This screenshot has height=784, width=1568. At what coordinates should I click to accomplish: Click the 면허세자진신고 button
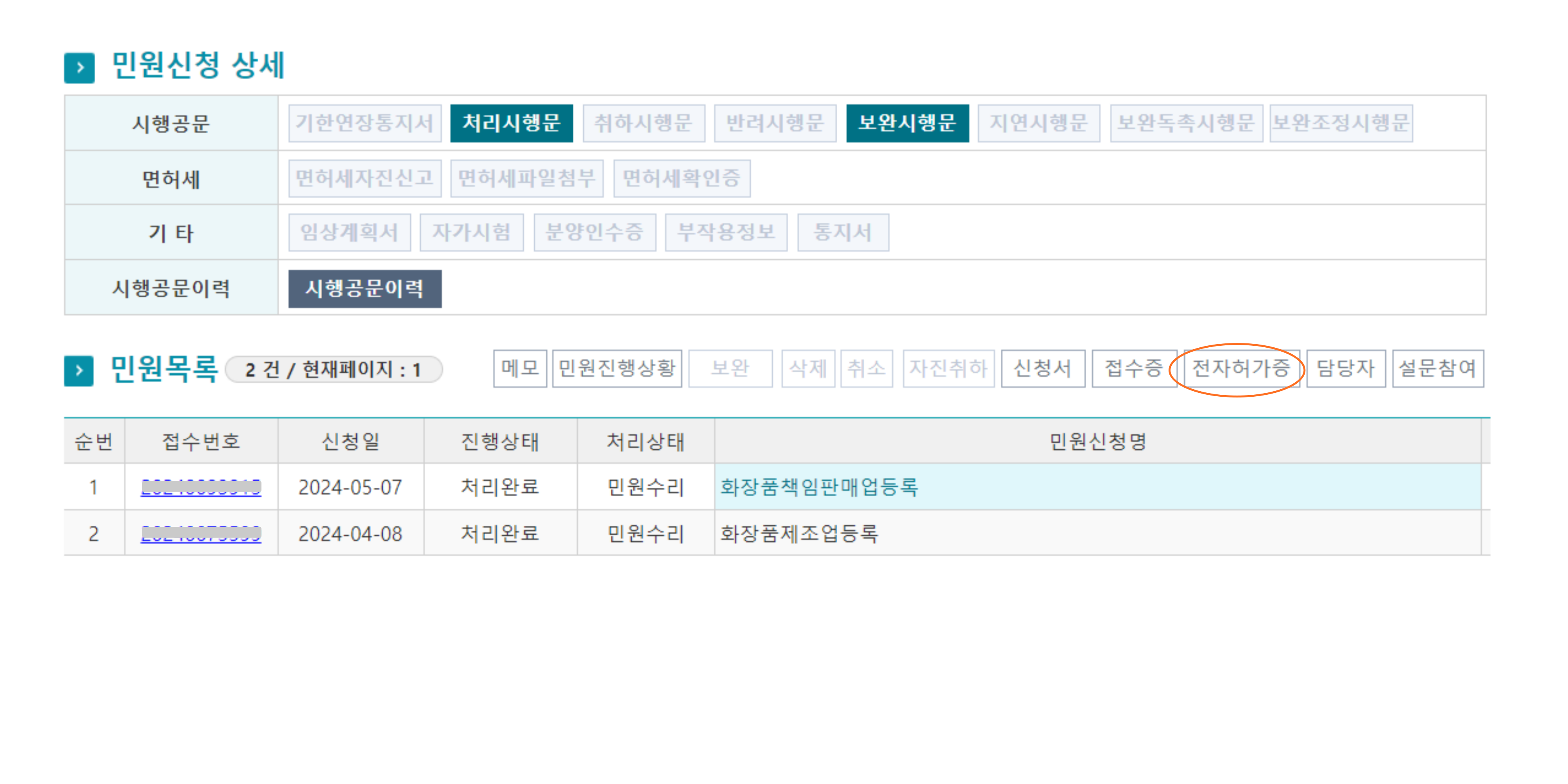(x=365, y=178)
